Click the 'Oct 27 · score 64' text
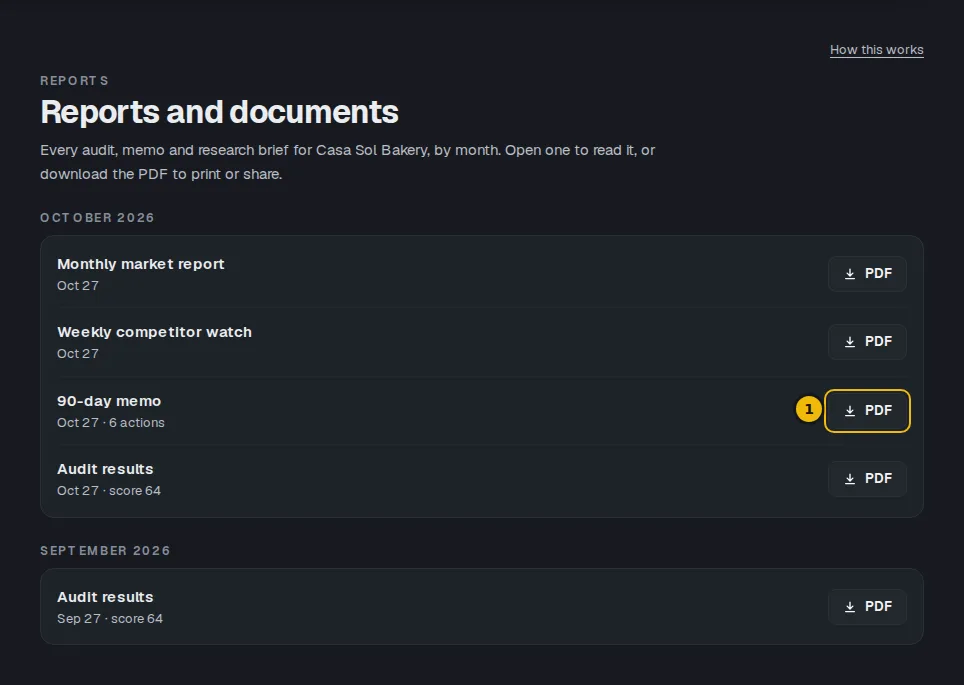This screenshot has height=685, width=964. click(109, 491)
